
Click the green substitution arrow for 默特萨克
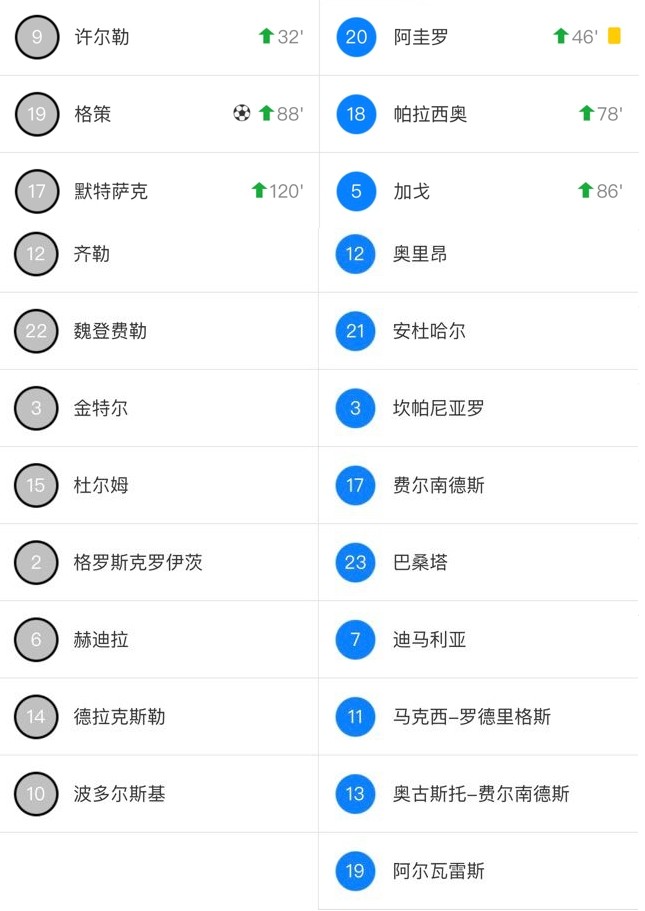(259, 190)
